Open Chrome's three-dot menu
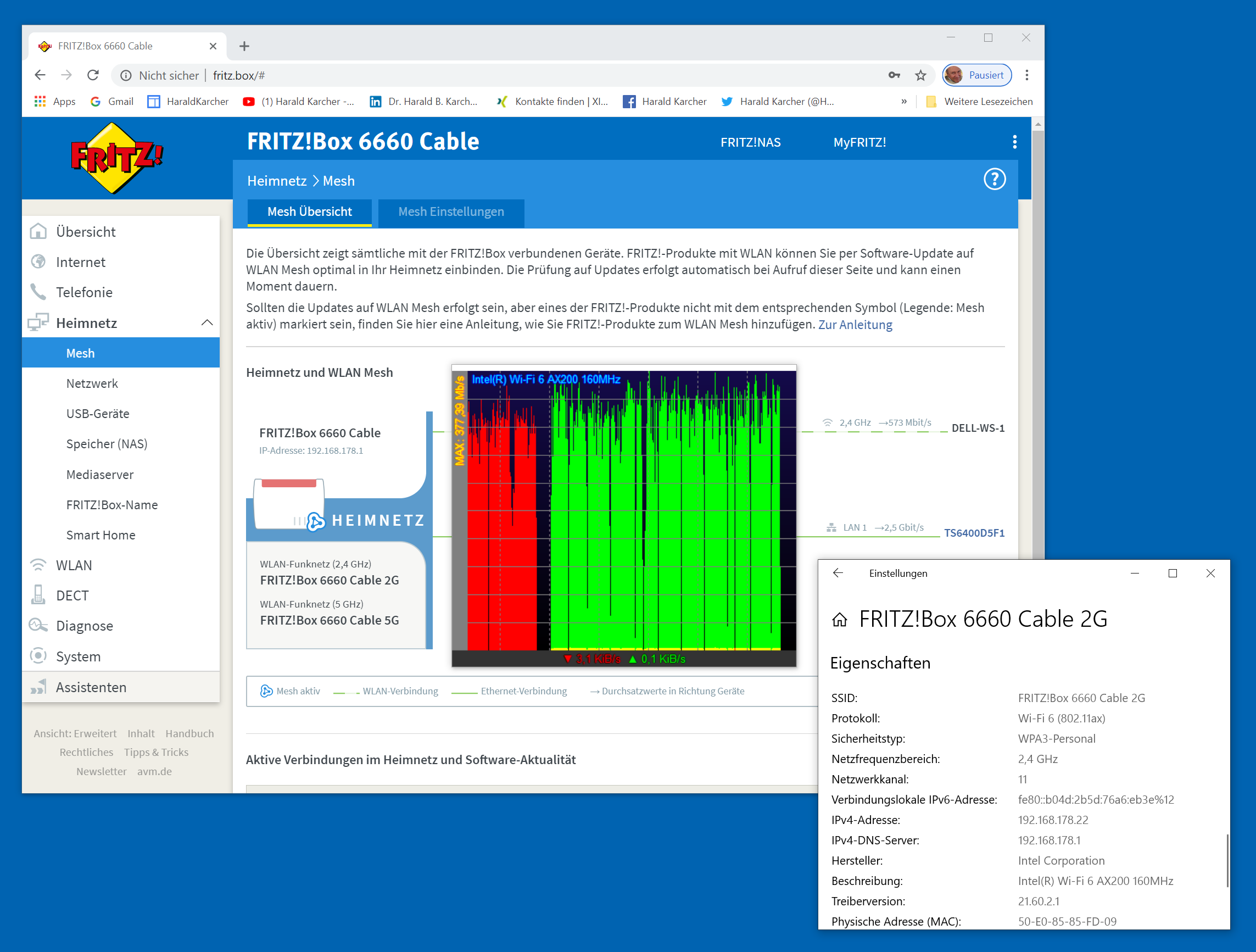This screenshot has height=952, width=1256. [1026, 75]
